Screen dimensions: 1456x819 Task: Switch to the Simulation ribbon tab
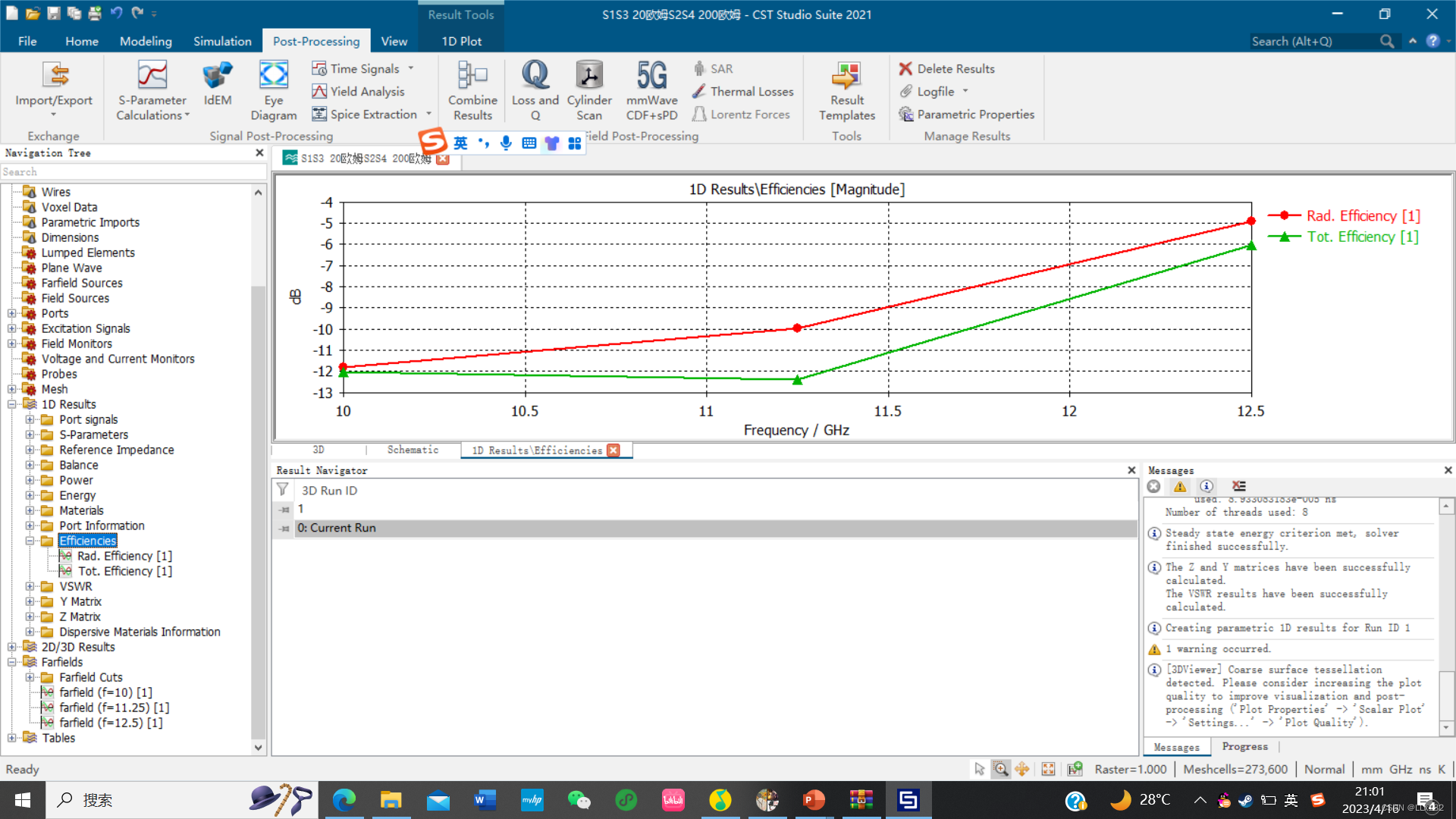point(221,41)
